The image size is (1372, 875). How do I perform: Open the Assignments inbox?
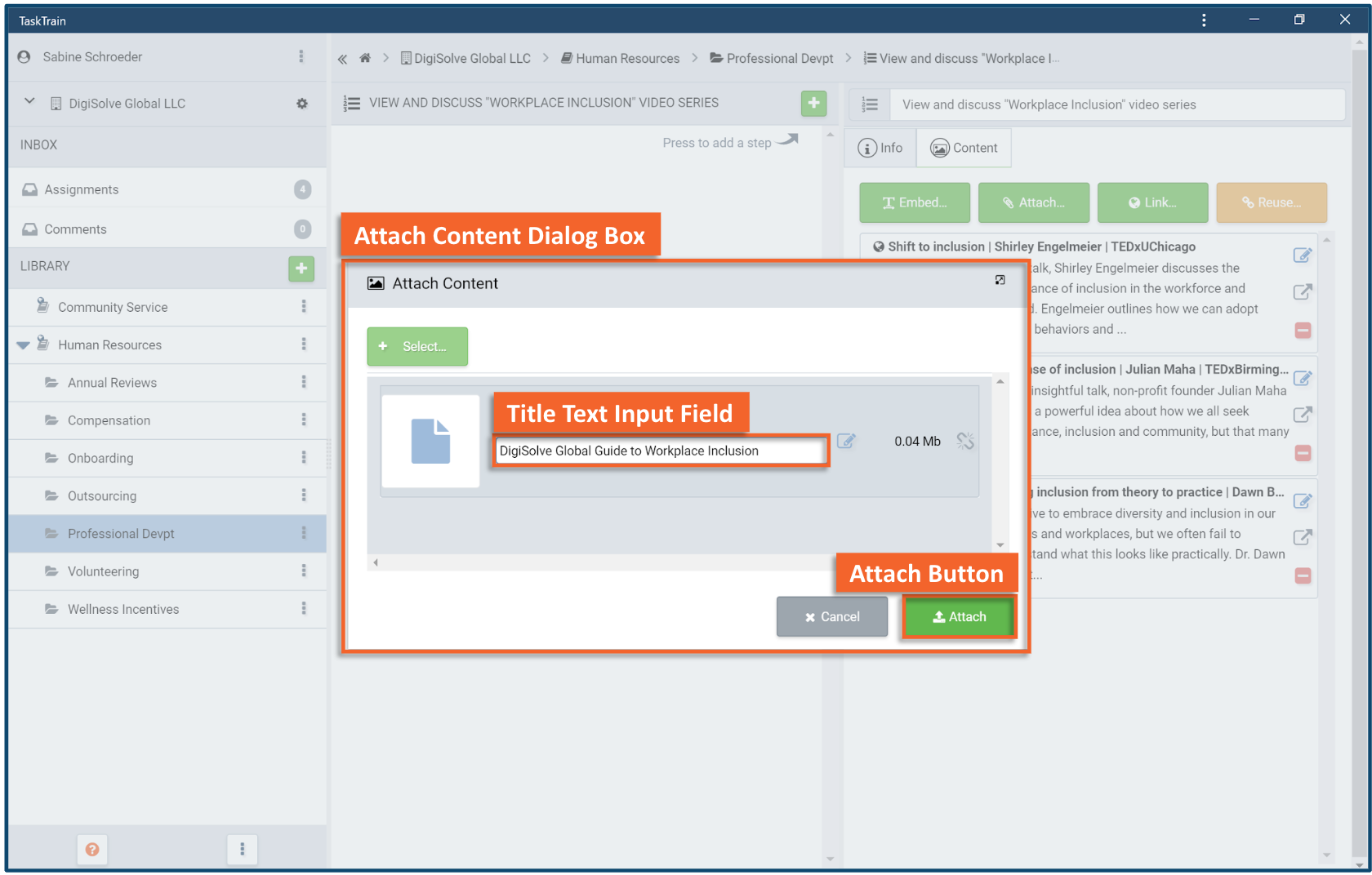[167, 189]
